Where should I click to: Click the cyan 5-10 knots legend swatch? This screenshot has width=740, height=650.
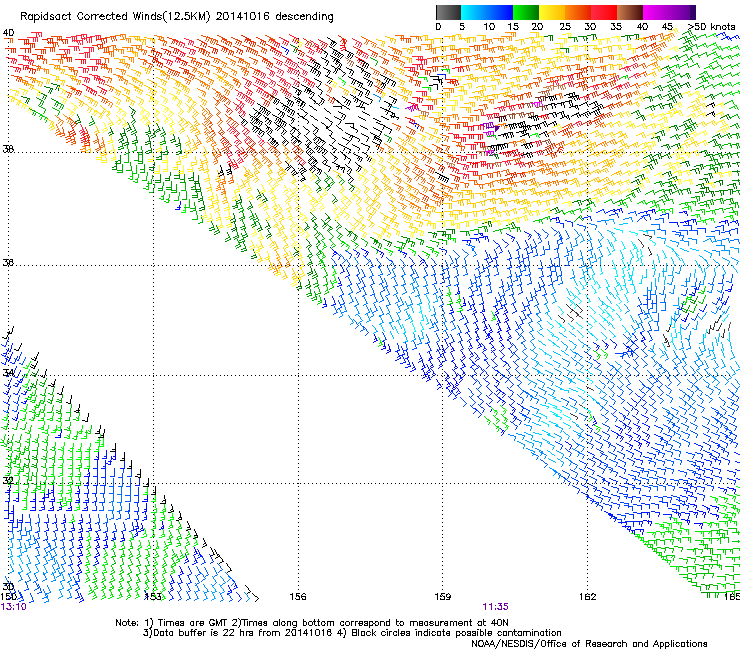click(x=474, y=12)
